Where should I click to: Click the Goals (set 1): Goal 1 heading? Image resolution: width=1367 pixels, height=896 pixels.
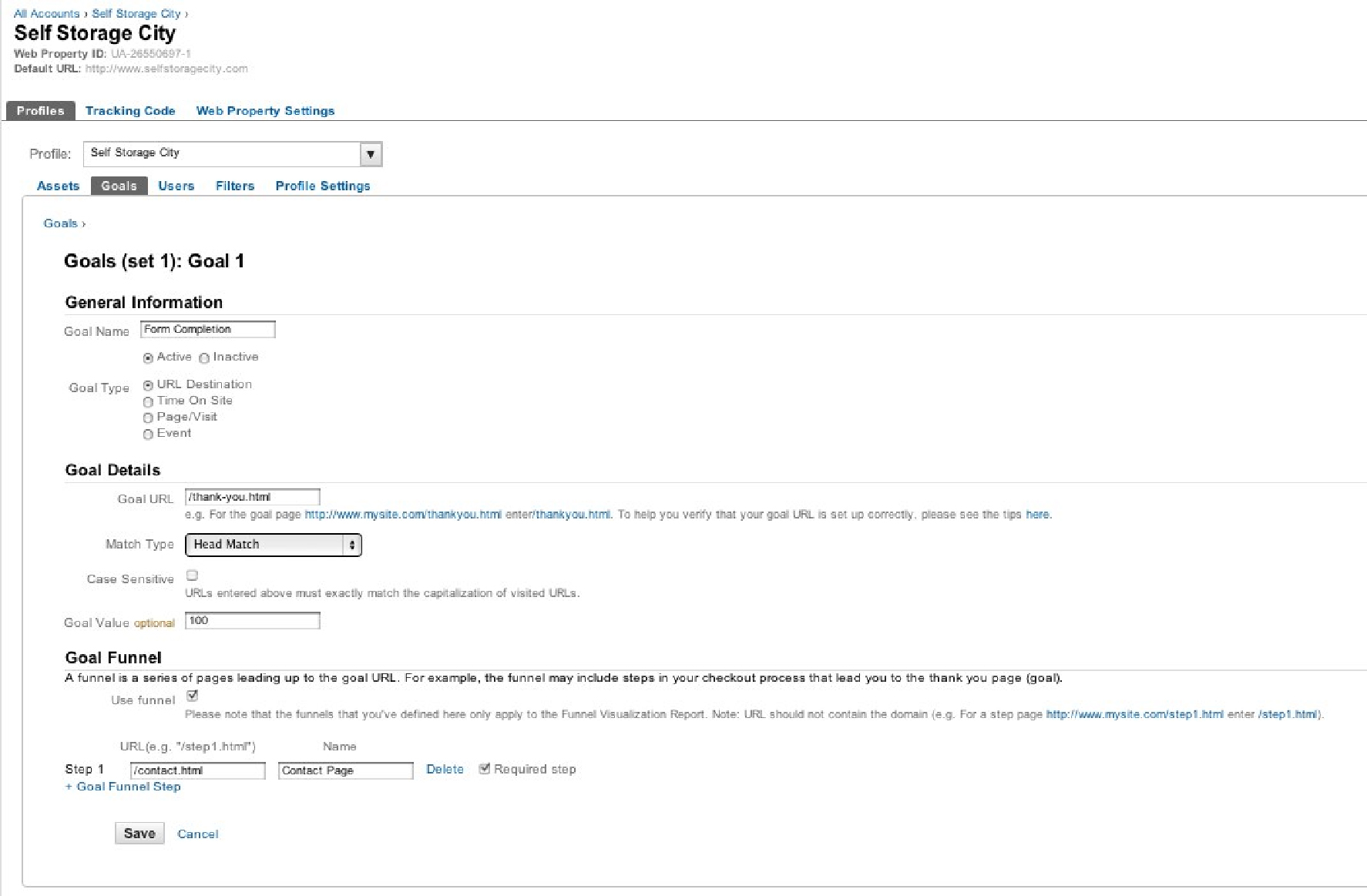[154, 261]
